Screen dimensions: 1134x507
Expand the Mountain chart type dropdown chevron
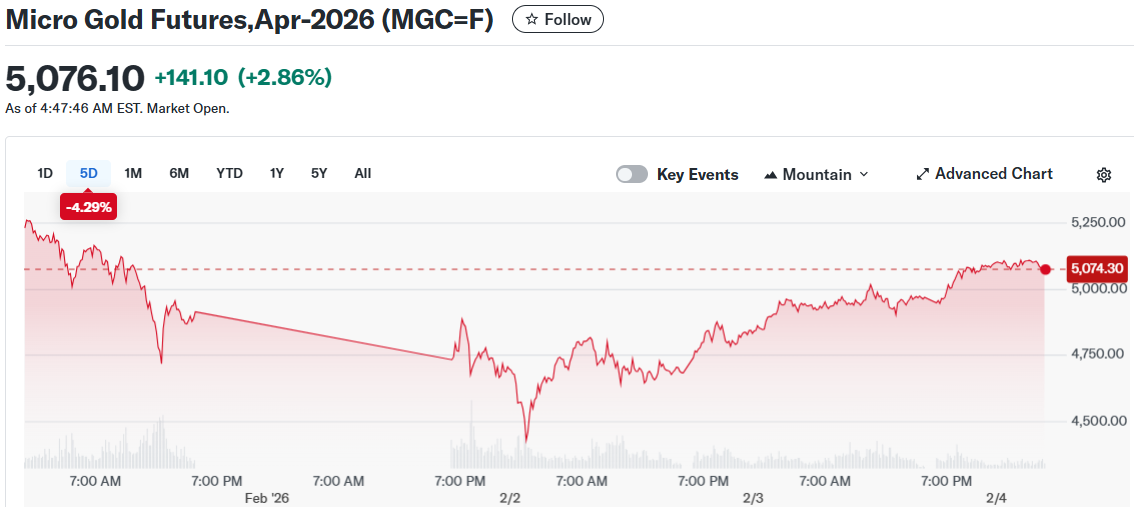pos(864,174)
